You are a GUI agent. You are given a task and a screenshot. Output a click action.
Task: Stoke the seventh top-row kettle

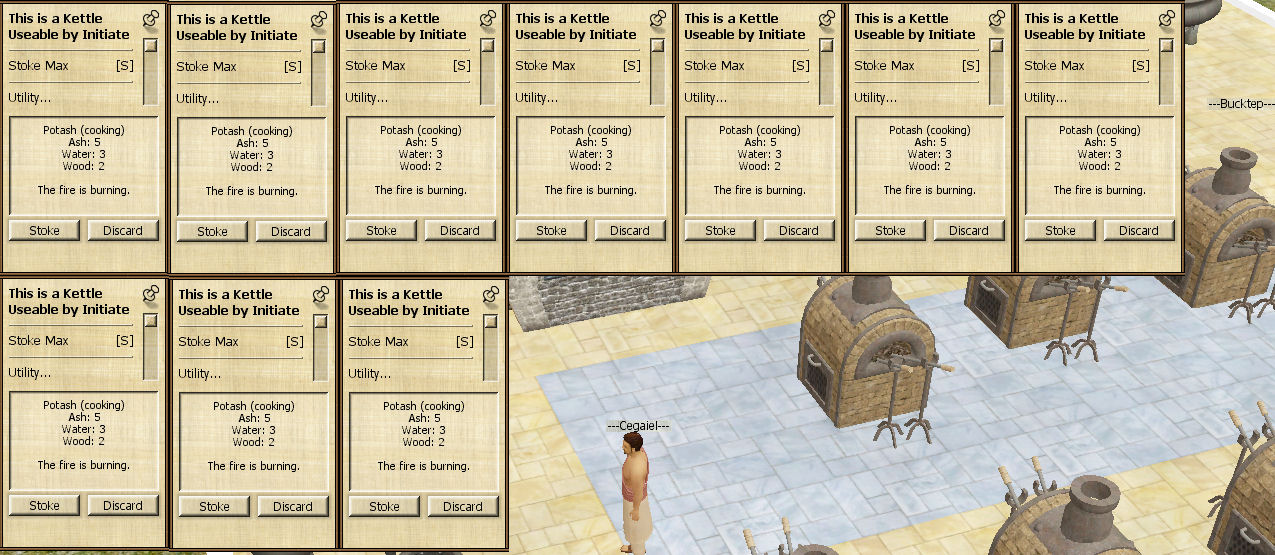click(1060, 230)
